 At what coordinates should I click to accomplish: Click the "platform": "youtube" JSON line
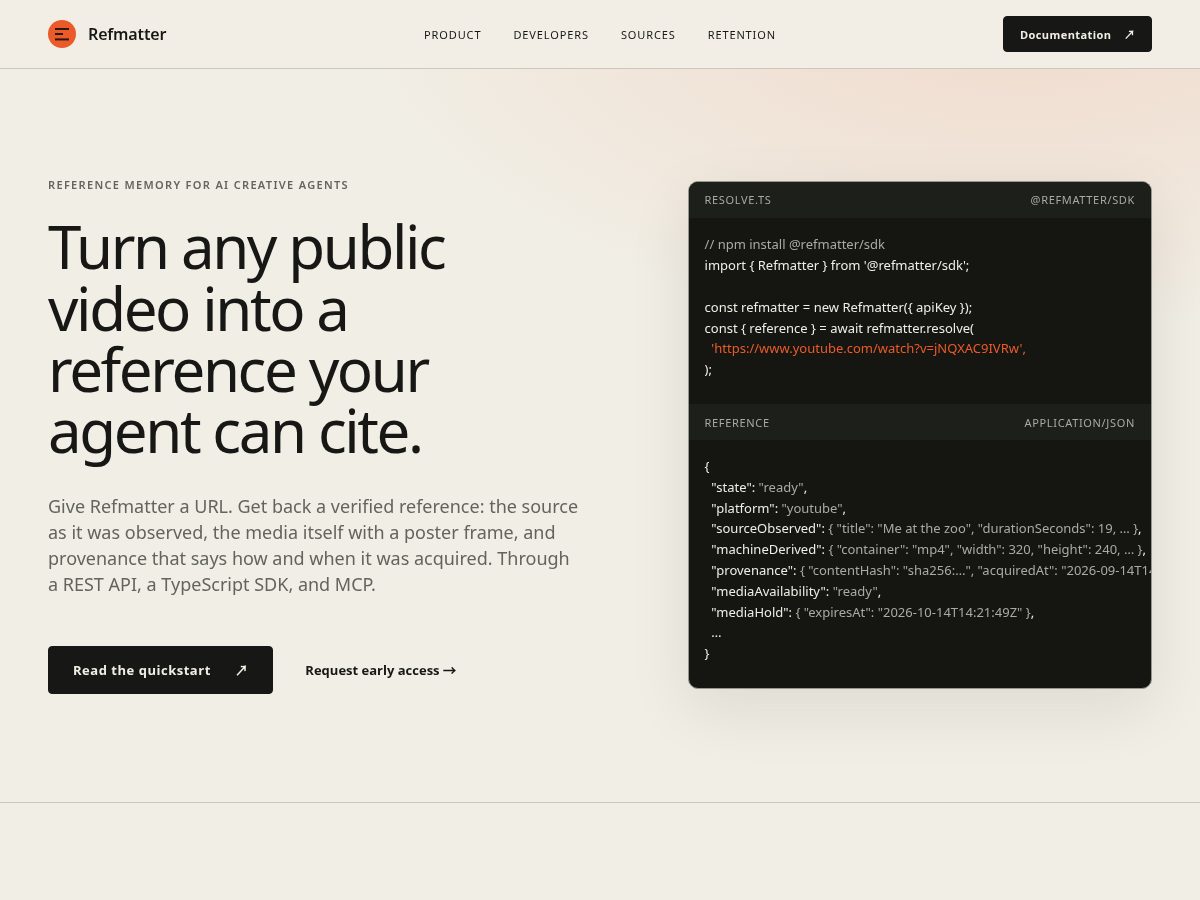778,508
